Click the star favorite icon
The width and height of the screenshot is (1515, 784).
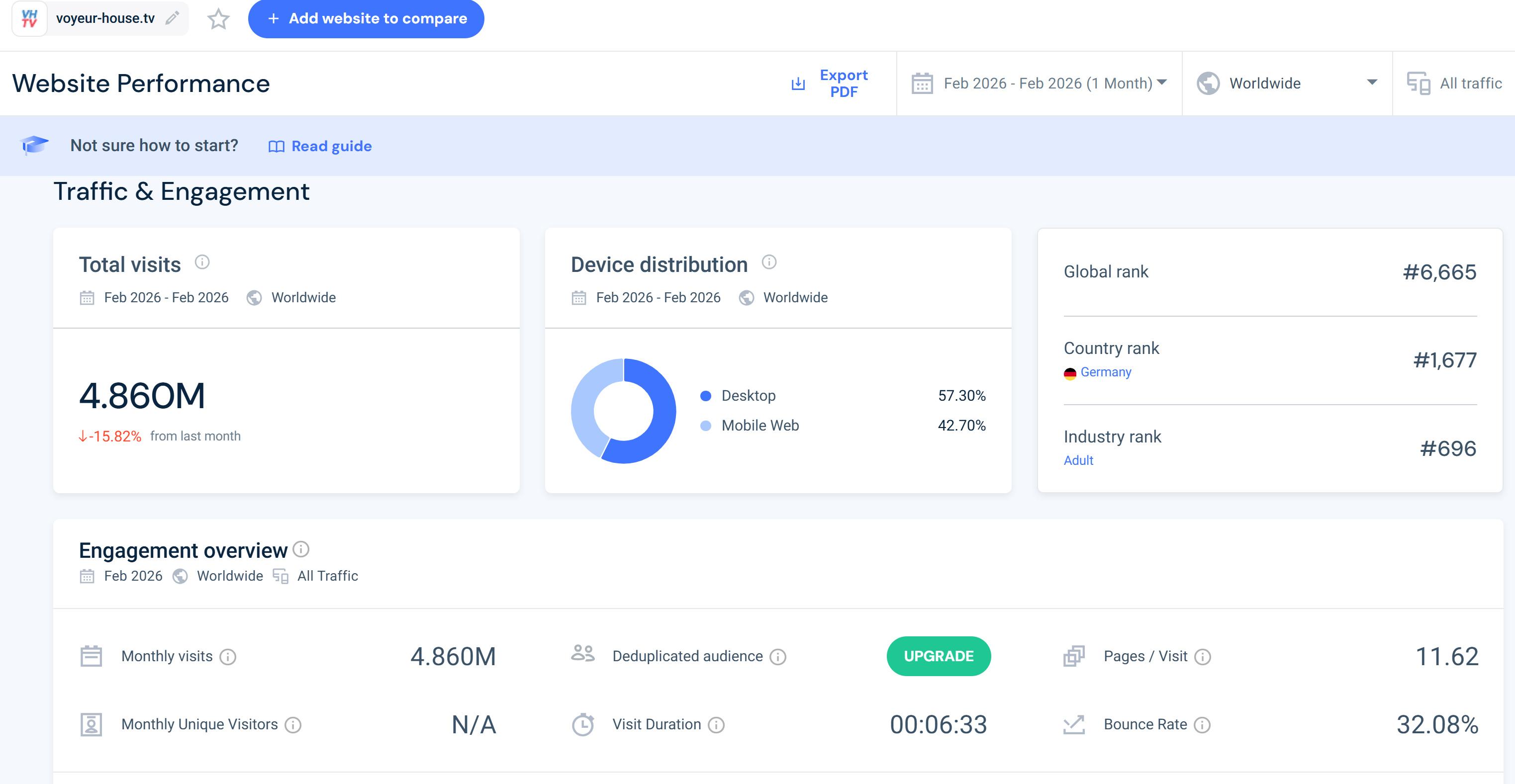[218, 19]
